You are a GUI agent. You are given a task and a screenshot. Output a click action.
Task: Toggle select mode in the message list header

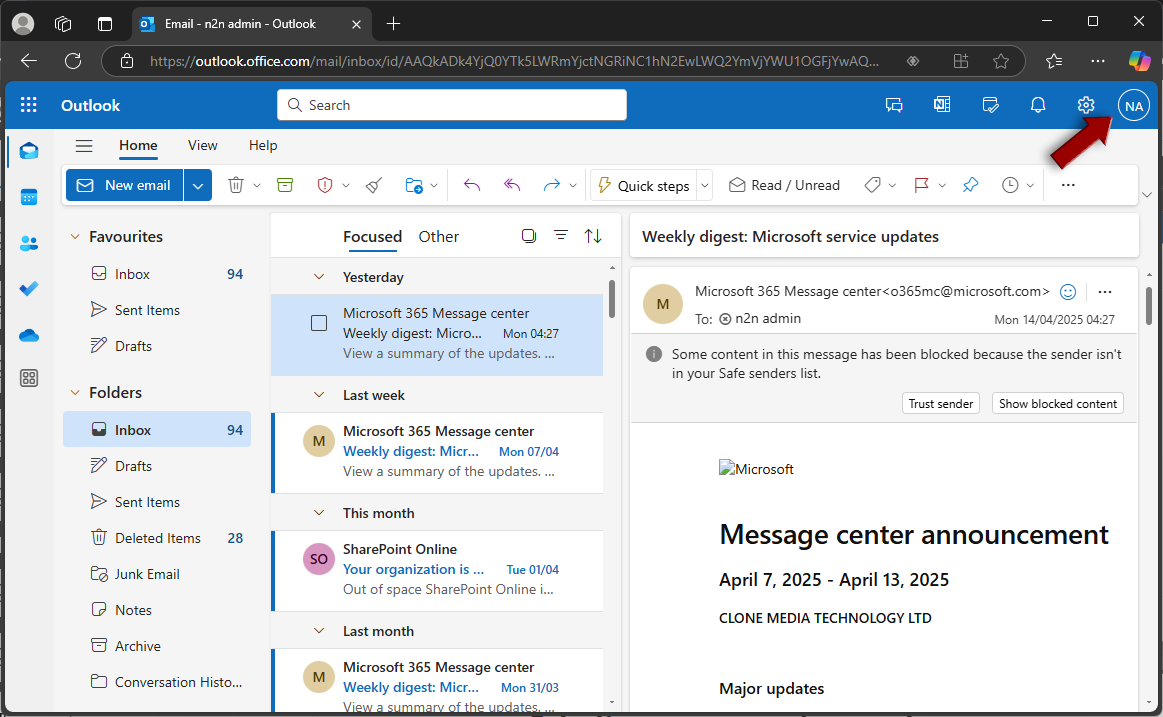(529, 236)
